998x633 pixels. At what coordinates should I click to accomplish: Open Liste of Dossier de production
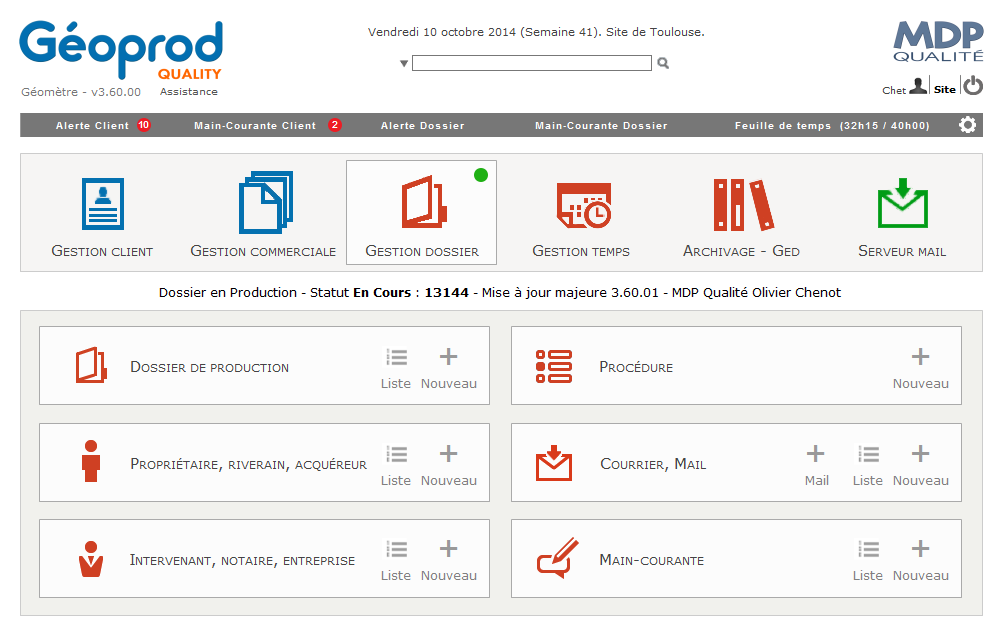click(396, 368)
